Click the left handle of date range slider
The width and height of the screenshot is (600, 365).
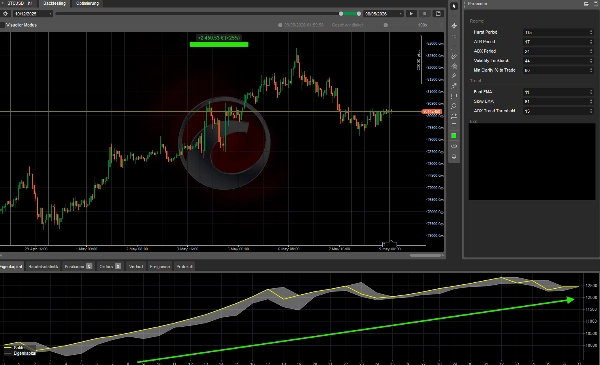pyautogui.click(x=341, y=13)
